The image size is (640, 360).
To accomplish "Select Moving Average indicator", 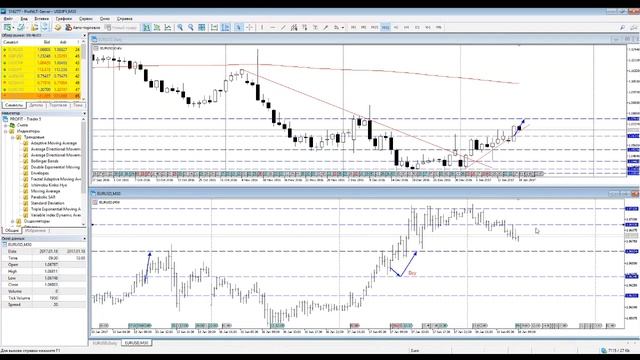I will (x=45, y=191).
